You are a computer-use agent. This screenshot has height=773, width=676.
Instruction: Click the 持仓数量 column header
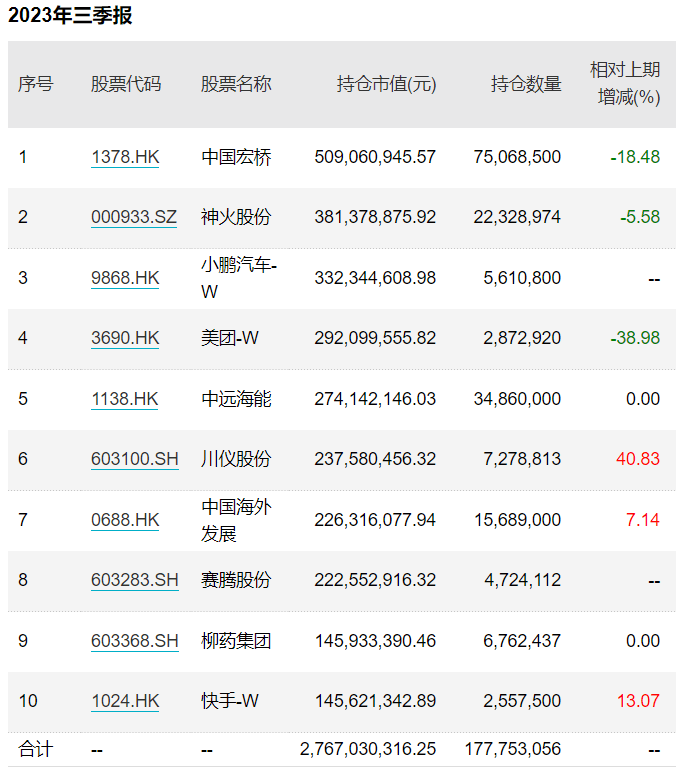point(526,84)
